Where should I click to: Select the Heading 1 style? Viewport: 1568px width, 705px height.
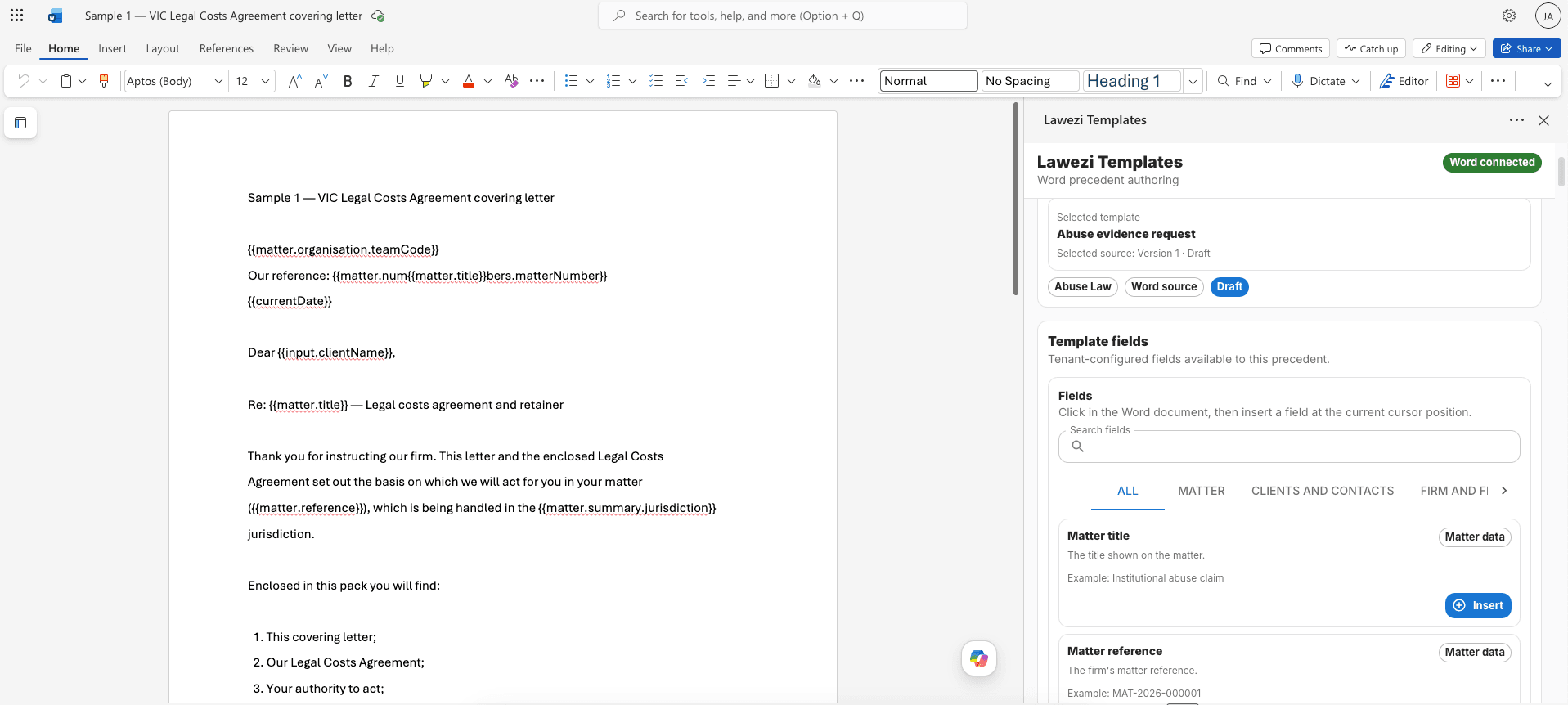point(1132,81)
